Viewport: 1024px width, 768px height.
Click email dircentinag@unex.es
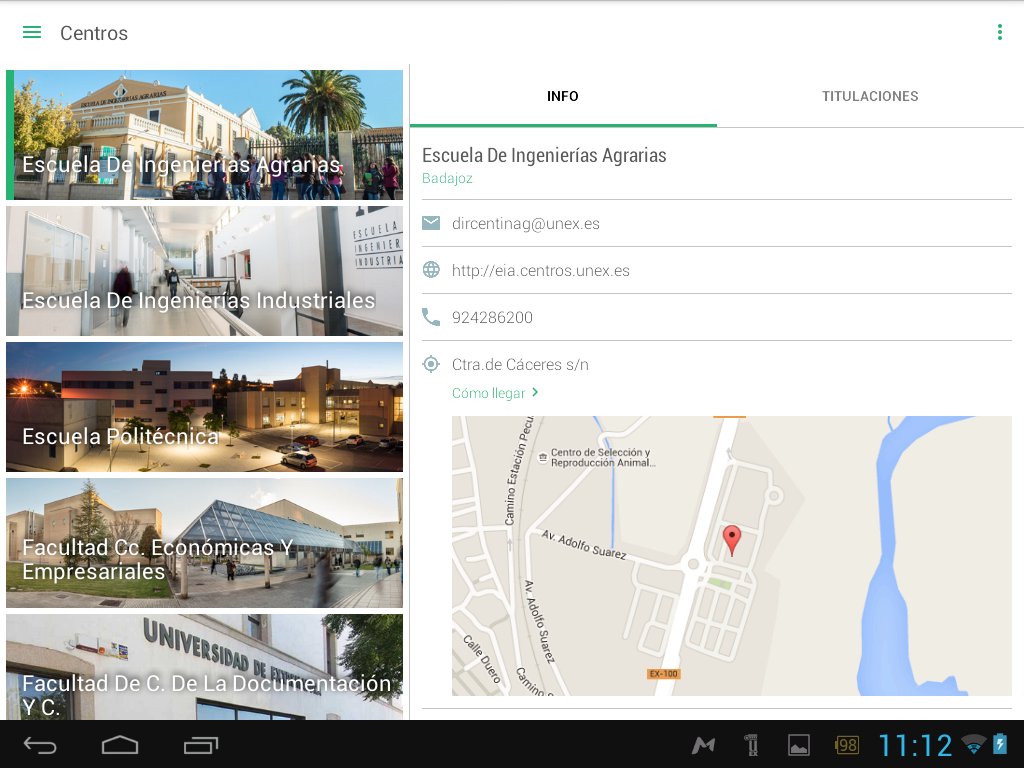[526, 223]
